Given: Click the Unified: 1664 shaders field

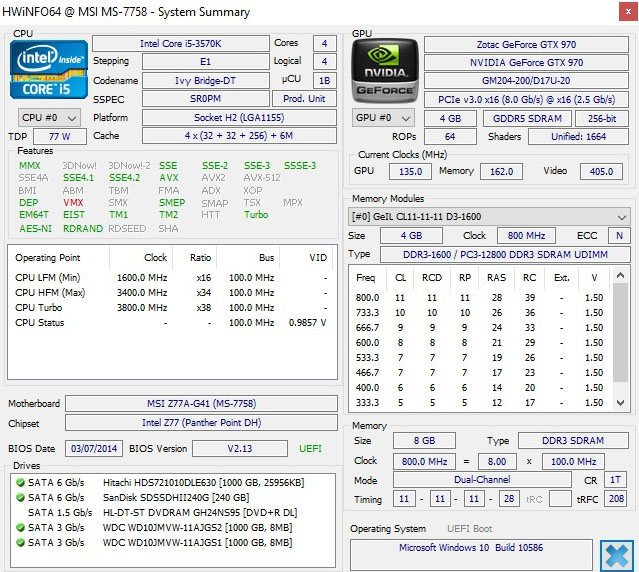Looking at the screenshot, I should tap(578, 136).
